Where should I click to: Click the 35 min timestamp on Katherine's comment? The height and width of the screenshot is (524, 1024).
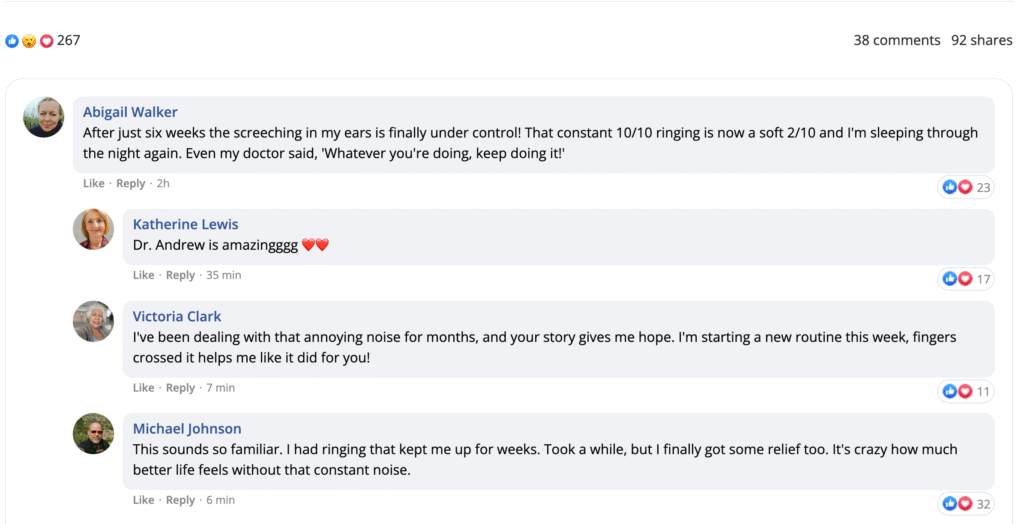223,275
